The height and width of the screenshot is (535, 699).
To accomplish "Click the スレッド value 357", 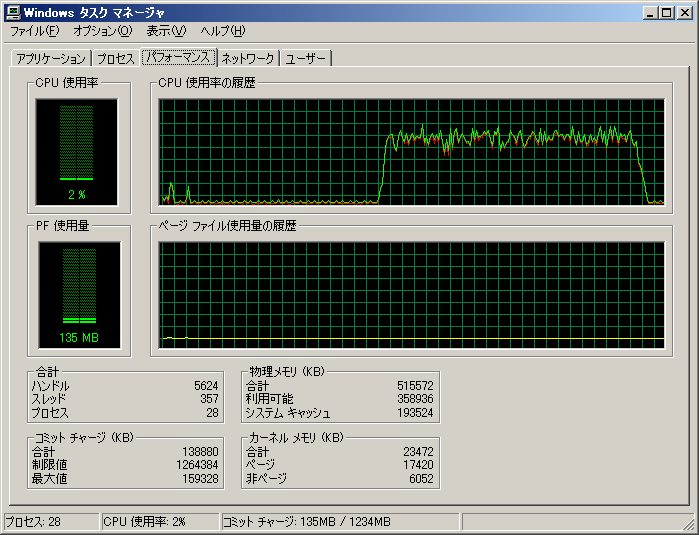I will [209, 399].
